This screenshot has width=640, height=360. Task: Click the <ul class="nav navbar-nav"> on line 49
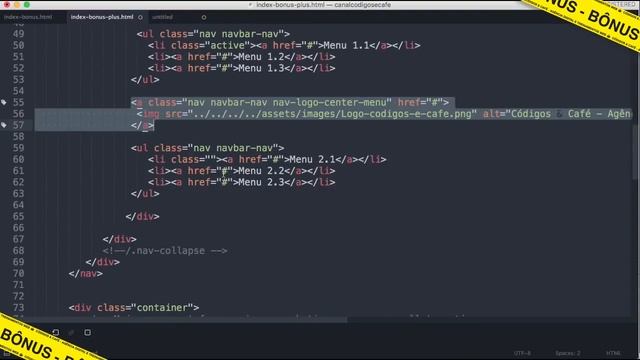point(213,34)
